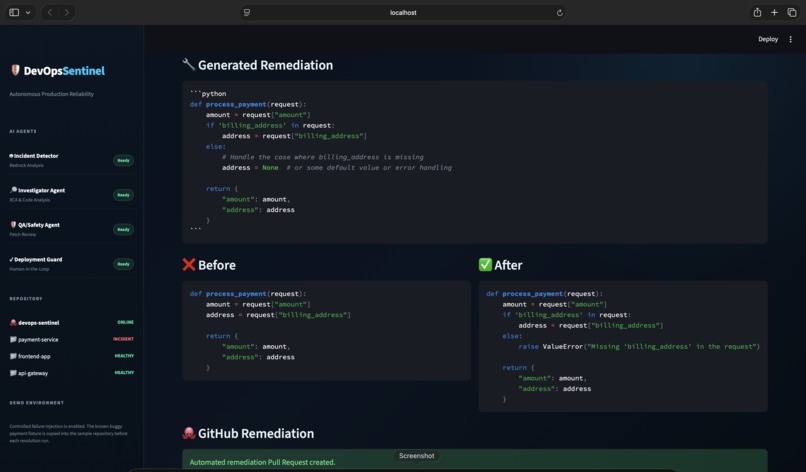Open the page settings icon in address bar
The image size is (806, 472).
[x=247, y=12]
